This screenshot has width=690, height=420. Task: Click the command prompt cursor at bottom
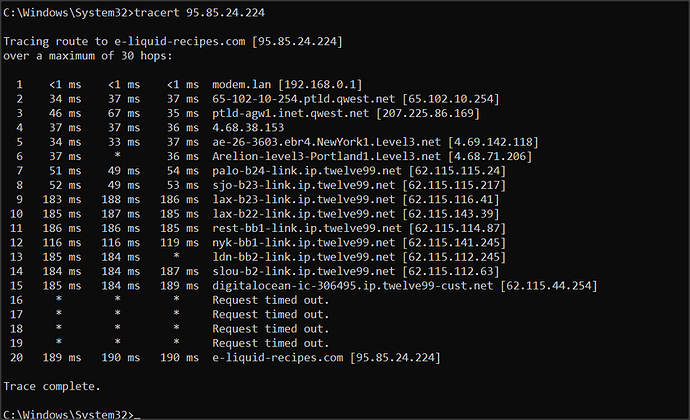pyautogui.click(x=137, y=416)
